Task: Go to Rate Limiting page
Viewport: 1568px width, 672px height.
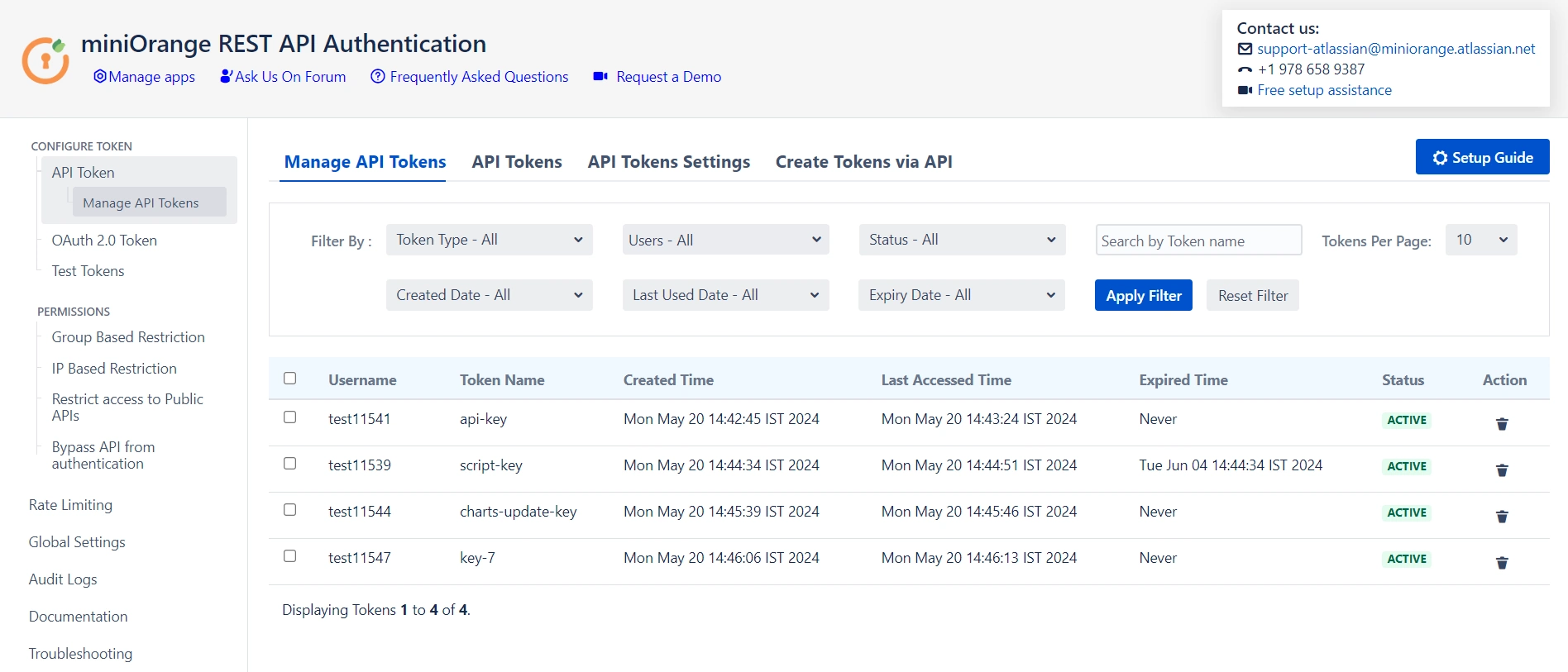Action: point(70,505)
